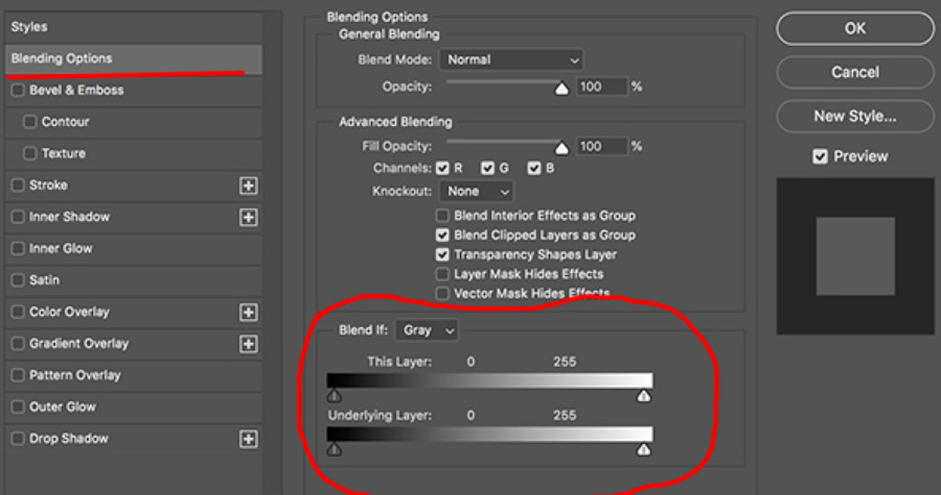Toggle the Preview checkbox
The image size is (941, 495).
click(x=820, y=157)
